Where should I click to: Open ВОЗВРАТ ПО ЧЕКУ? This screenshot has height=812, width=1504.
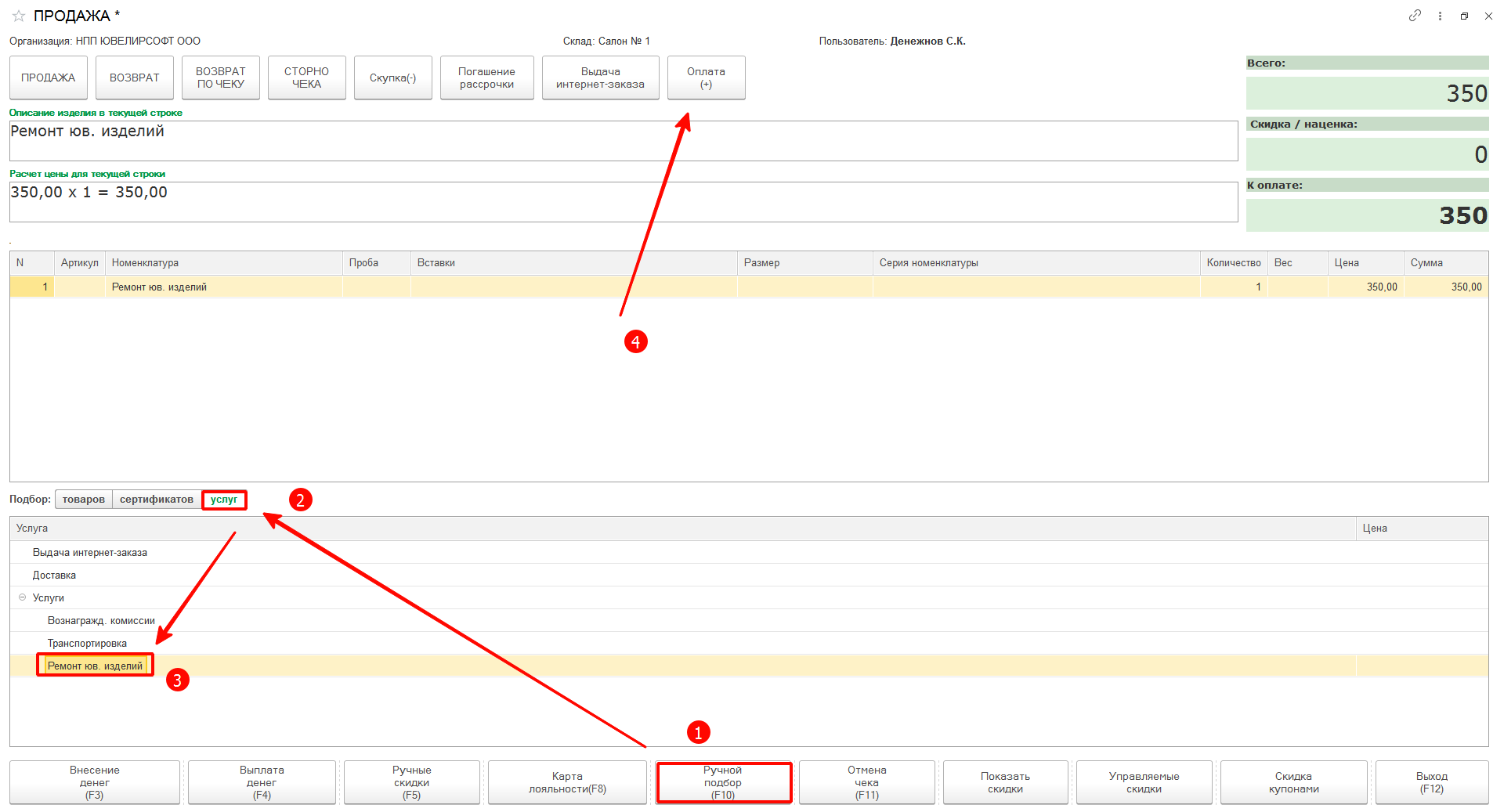tap(221, 78)
